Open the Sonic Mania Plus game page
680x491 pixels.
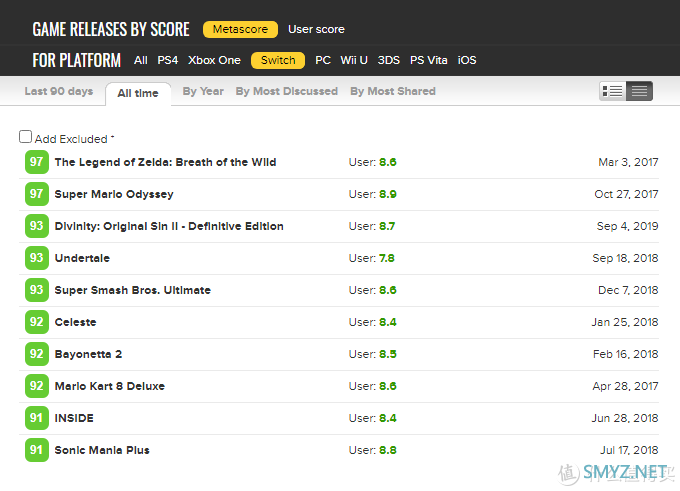(102, 450)
